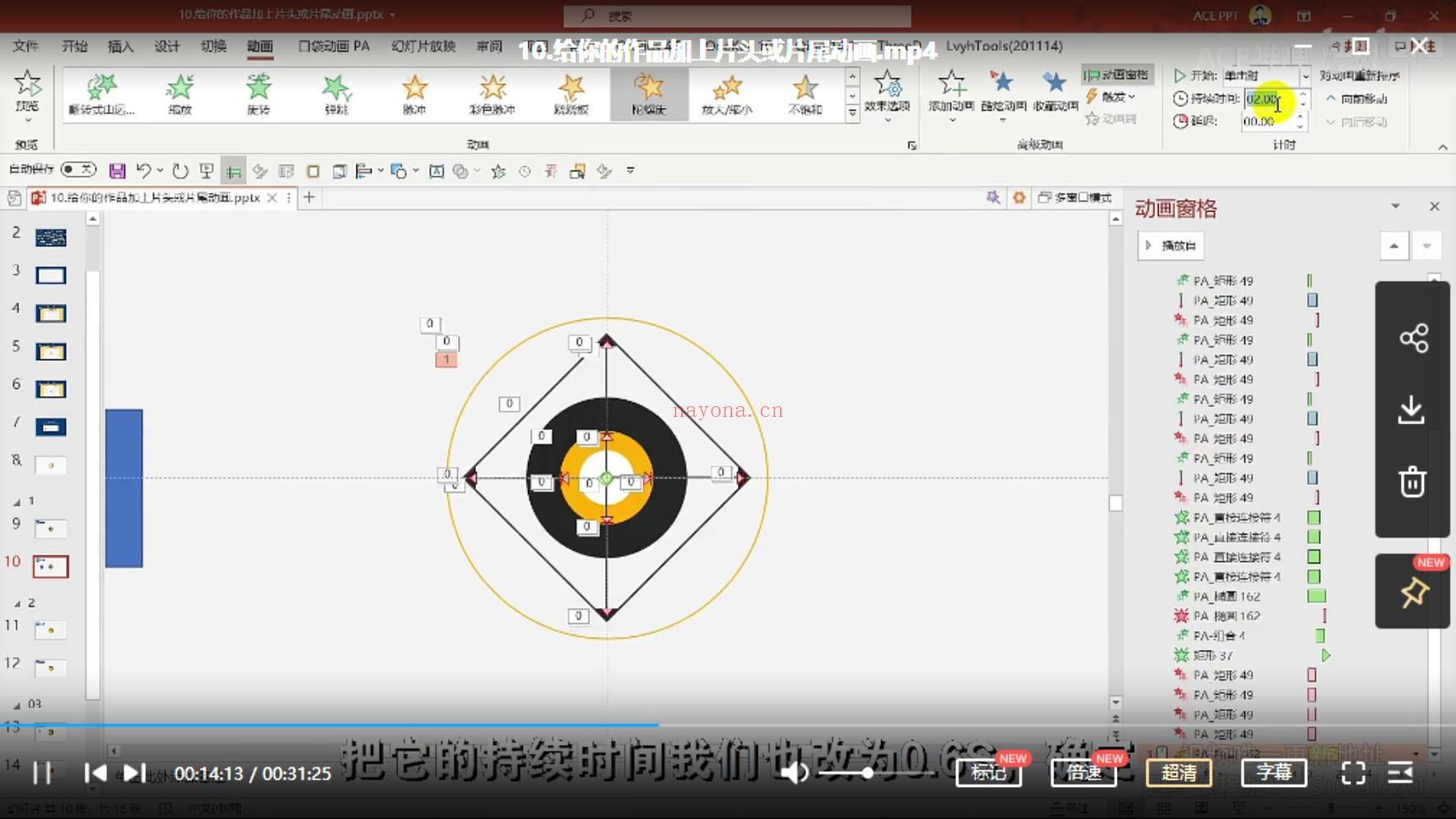Delete the video using the trash icon
Image resolution: width=1456 pixels, height=819 pixels.
pos(1412,481)
